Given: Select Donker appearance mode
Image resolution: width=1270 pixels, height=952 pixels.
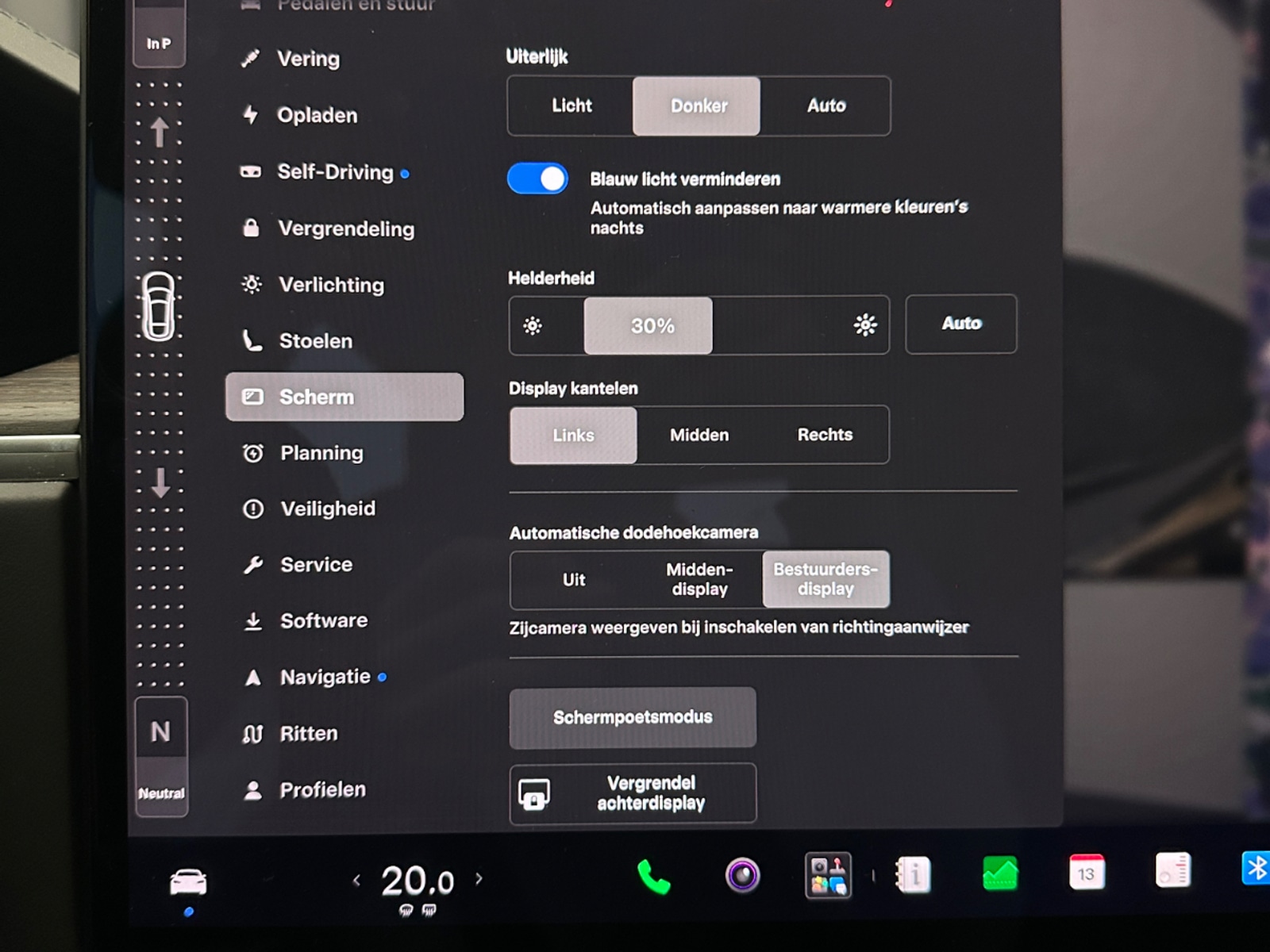Looking at the screenshot, I should coord(697,106).
